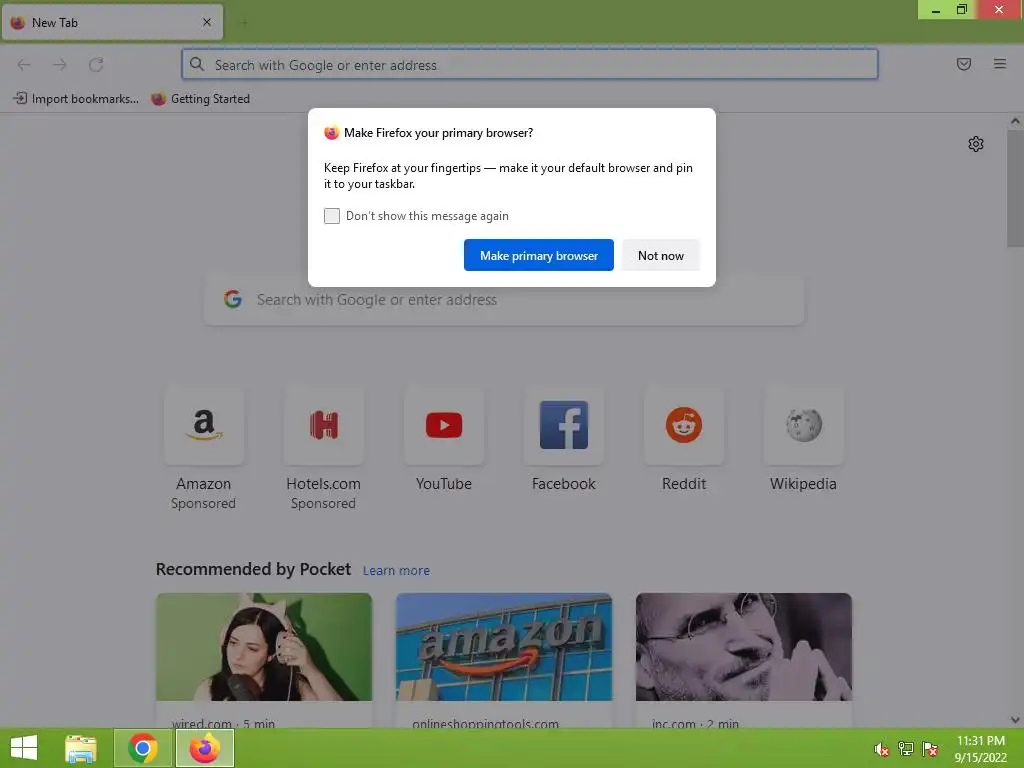Open Save to Pocket icon in toolbar

[x=963, y=64]
